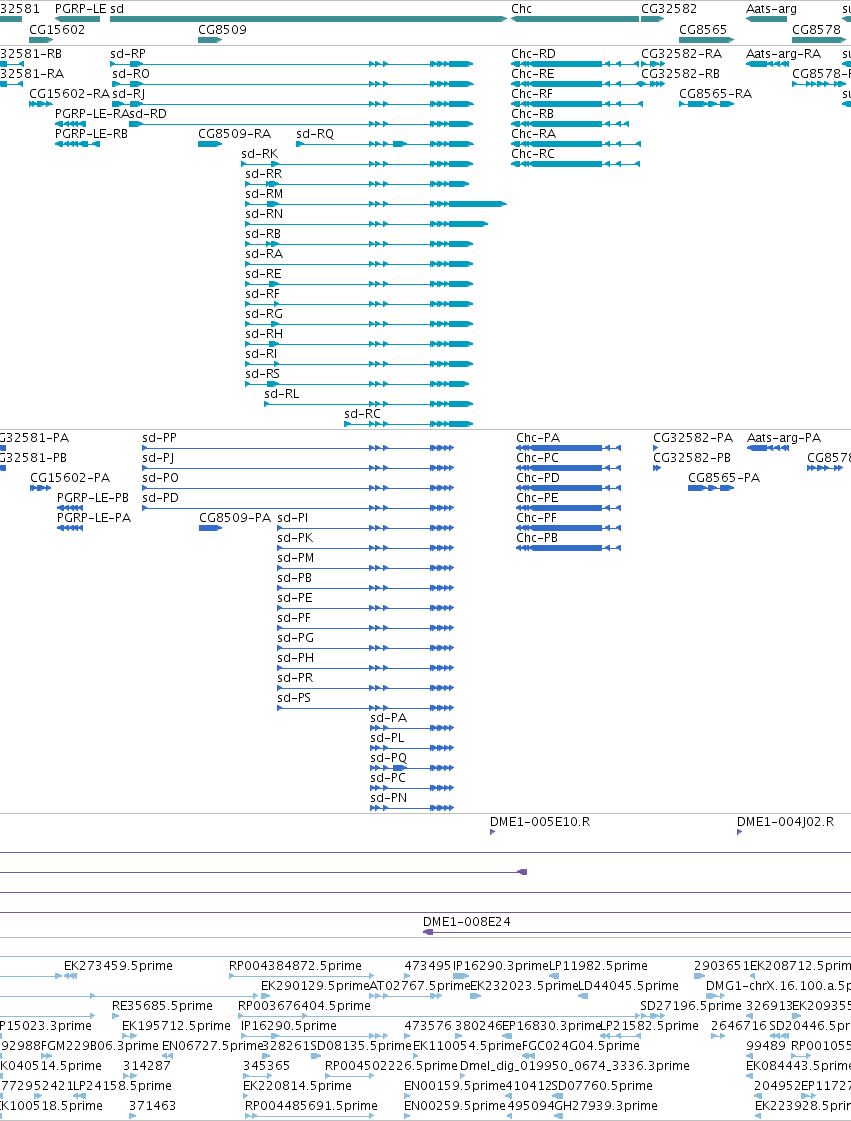Select the PGRP-LE gene label

(x=80, y=9)
